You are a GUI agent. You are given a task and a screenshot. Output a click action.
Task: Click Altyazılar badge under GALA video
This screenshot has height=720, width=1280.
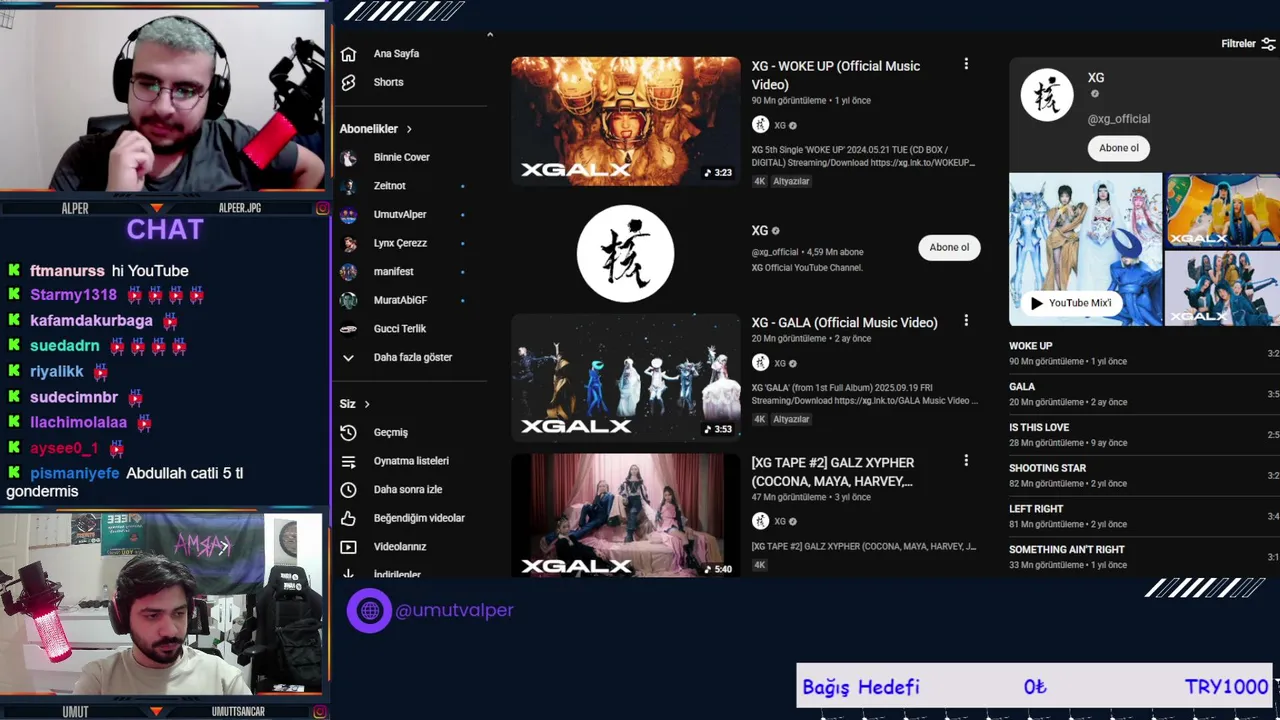click(791, 419)
